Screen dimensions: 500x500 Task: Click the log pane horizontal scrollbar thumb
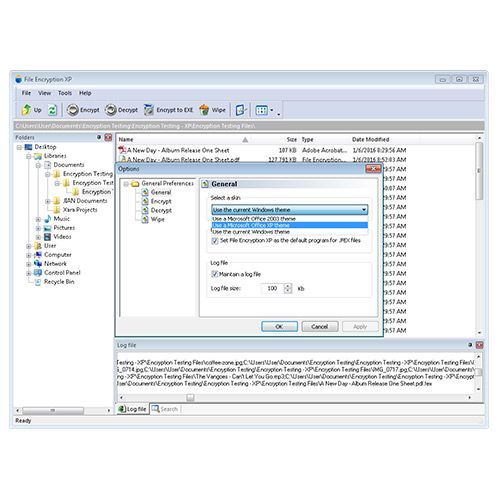[x=190, y=397]
